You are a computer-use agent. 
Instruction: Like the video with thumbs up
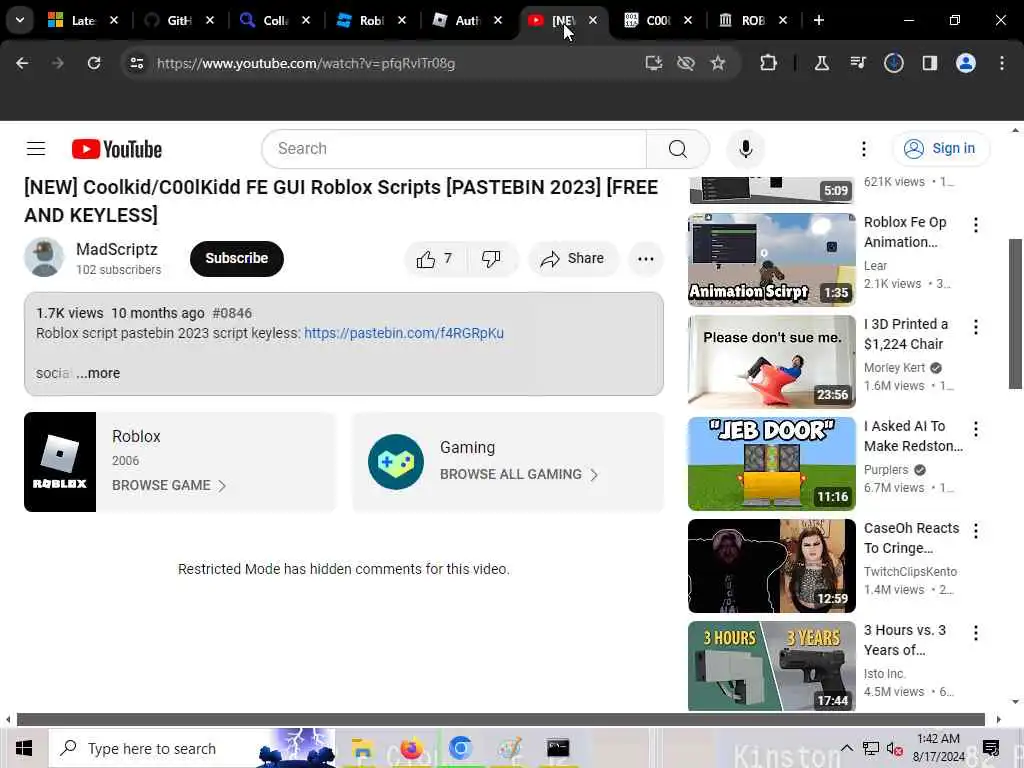(435, 259)
